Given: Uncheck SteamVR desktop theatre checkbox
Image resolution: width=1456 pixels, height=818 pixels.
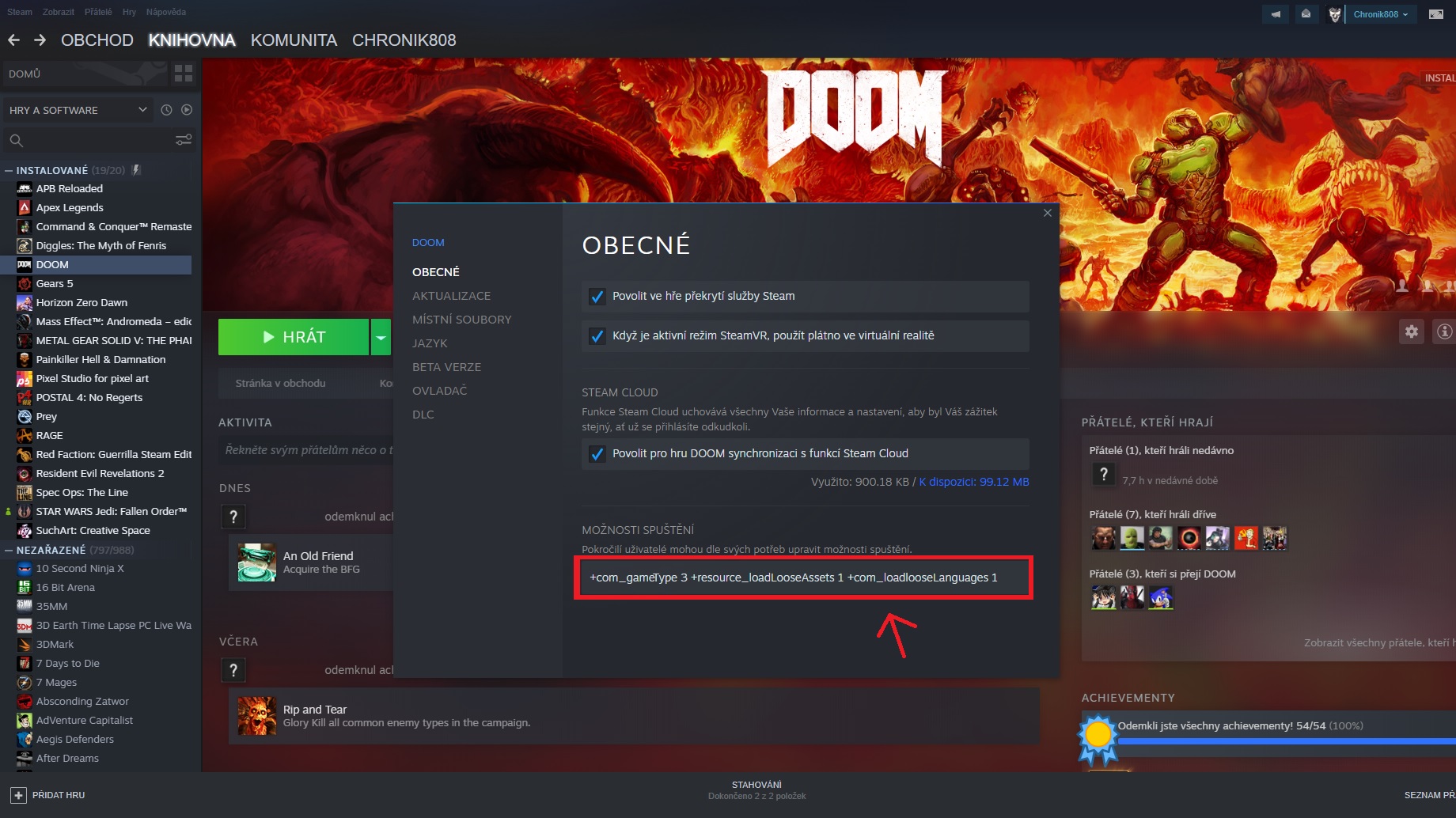Looking at the screenshot, I should pos(597,336).
